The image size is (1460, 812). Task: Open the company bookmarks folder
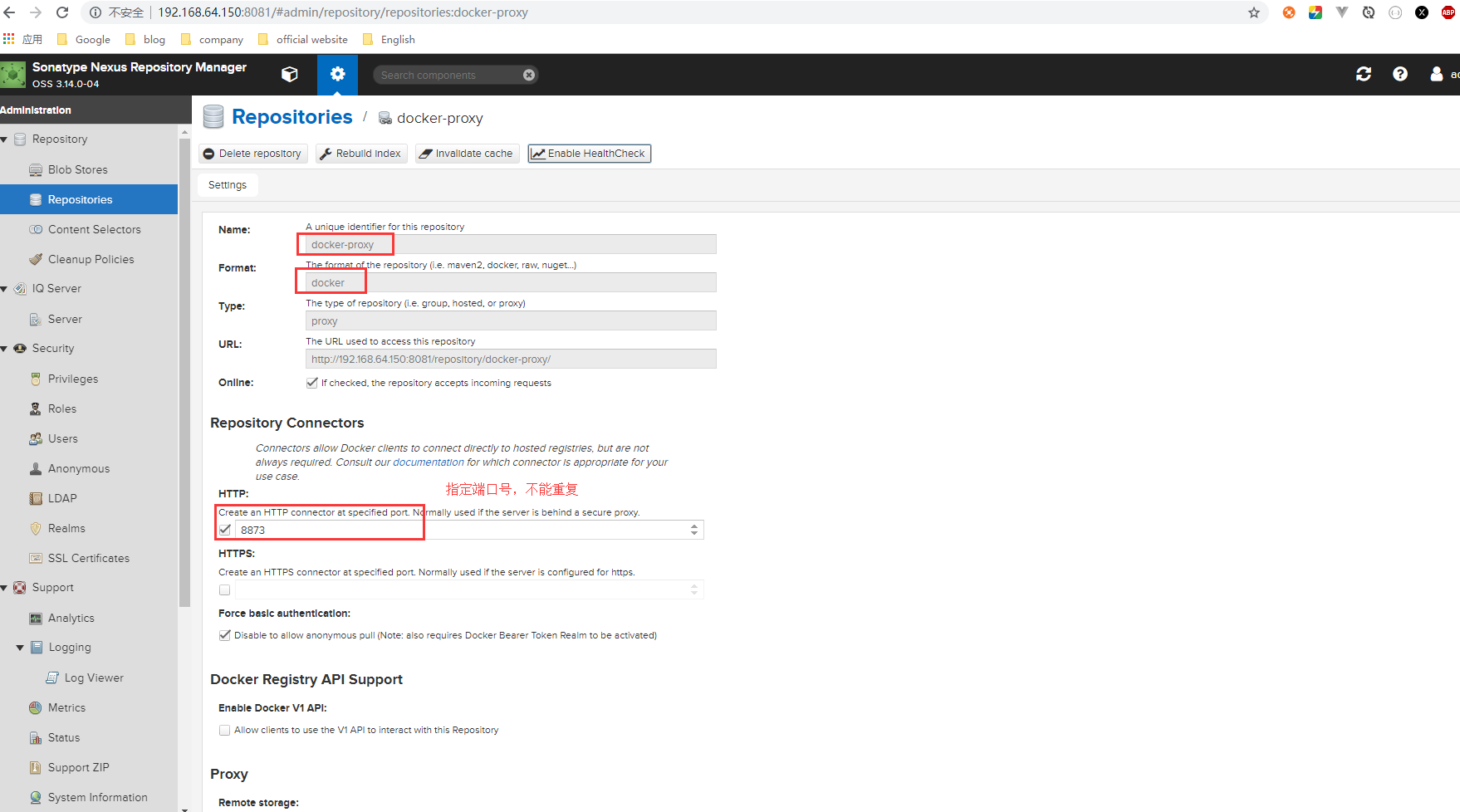pos(212,39)
